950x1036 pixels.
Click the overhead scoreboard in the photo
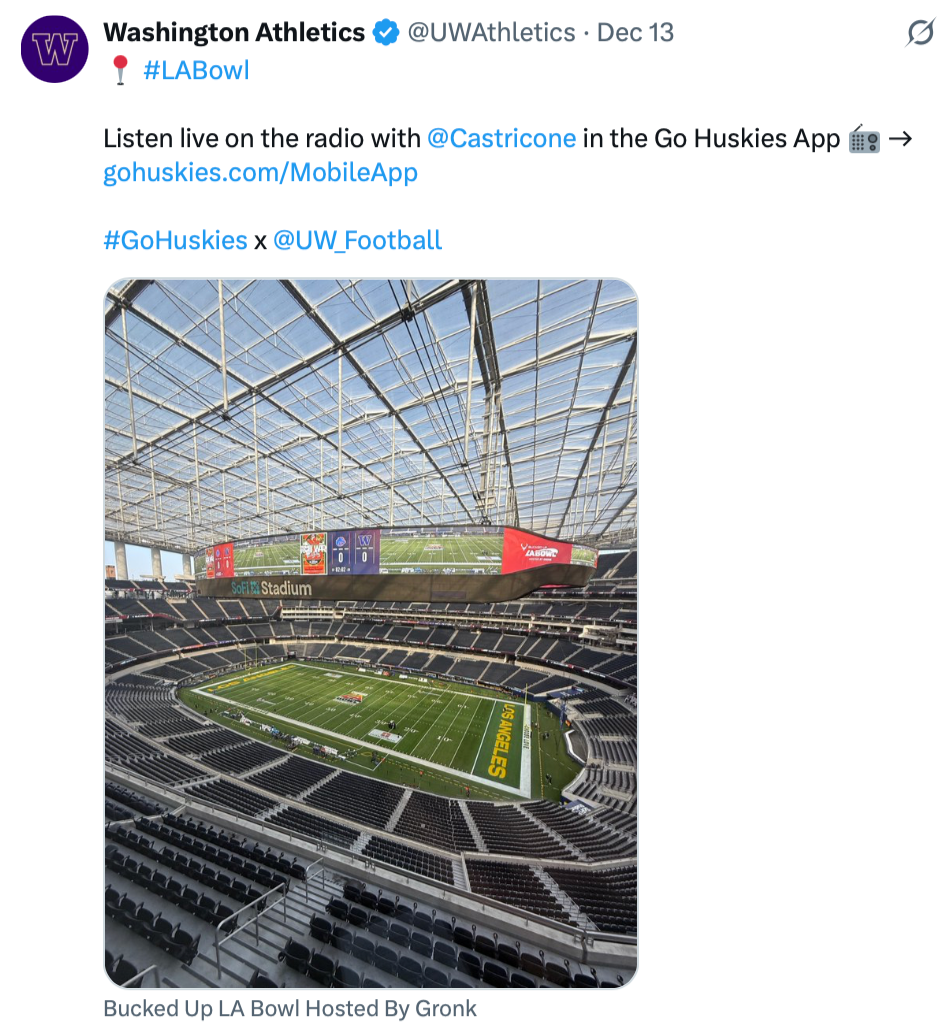coord(400,555)
